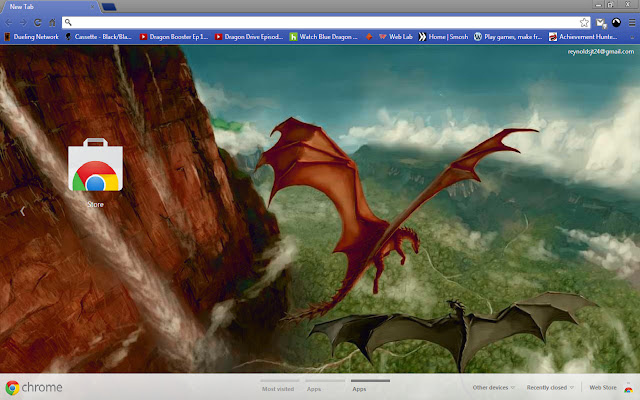
Task: Open the Play games, make fr... bookmark
Action: pos(508,37)
